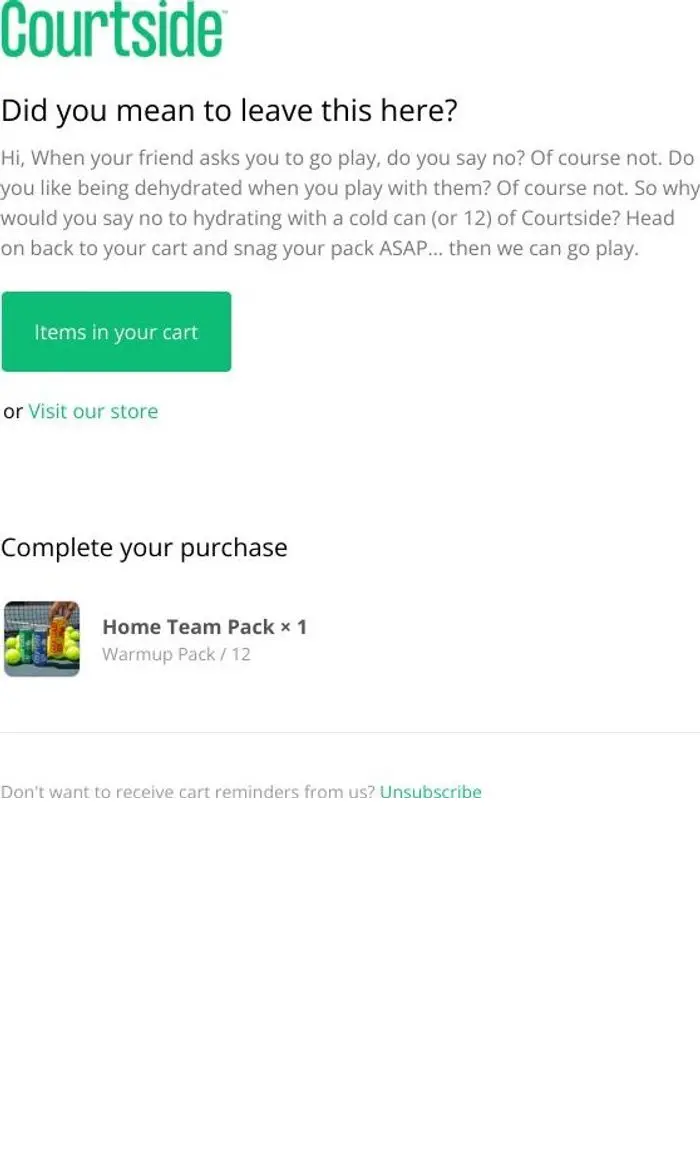The width and height of the screenshot is (700, 1167).
Task: Click the paragraph line starting 'on back to your cart'
Action: 320,249
